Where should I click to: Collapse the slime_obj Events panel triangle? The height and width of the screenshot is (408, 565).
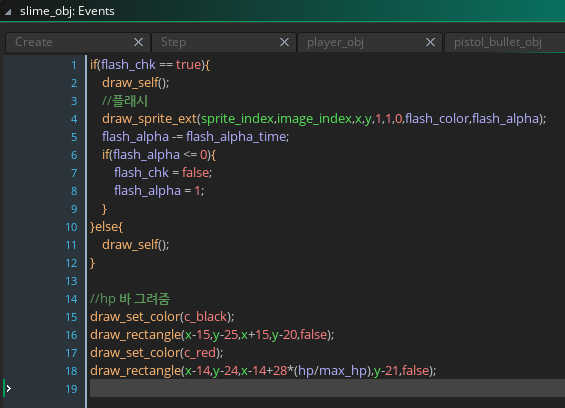pyautogui.click(x=8, y=12)
